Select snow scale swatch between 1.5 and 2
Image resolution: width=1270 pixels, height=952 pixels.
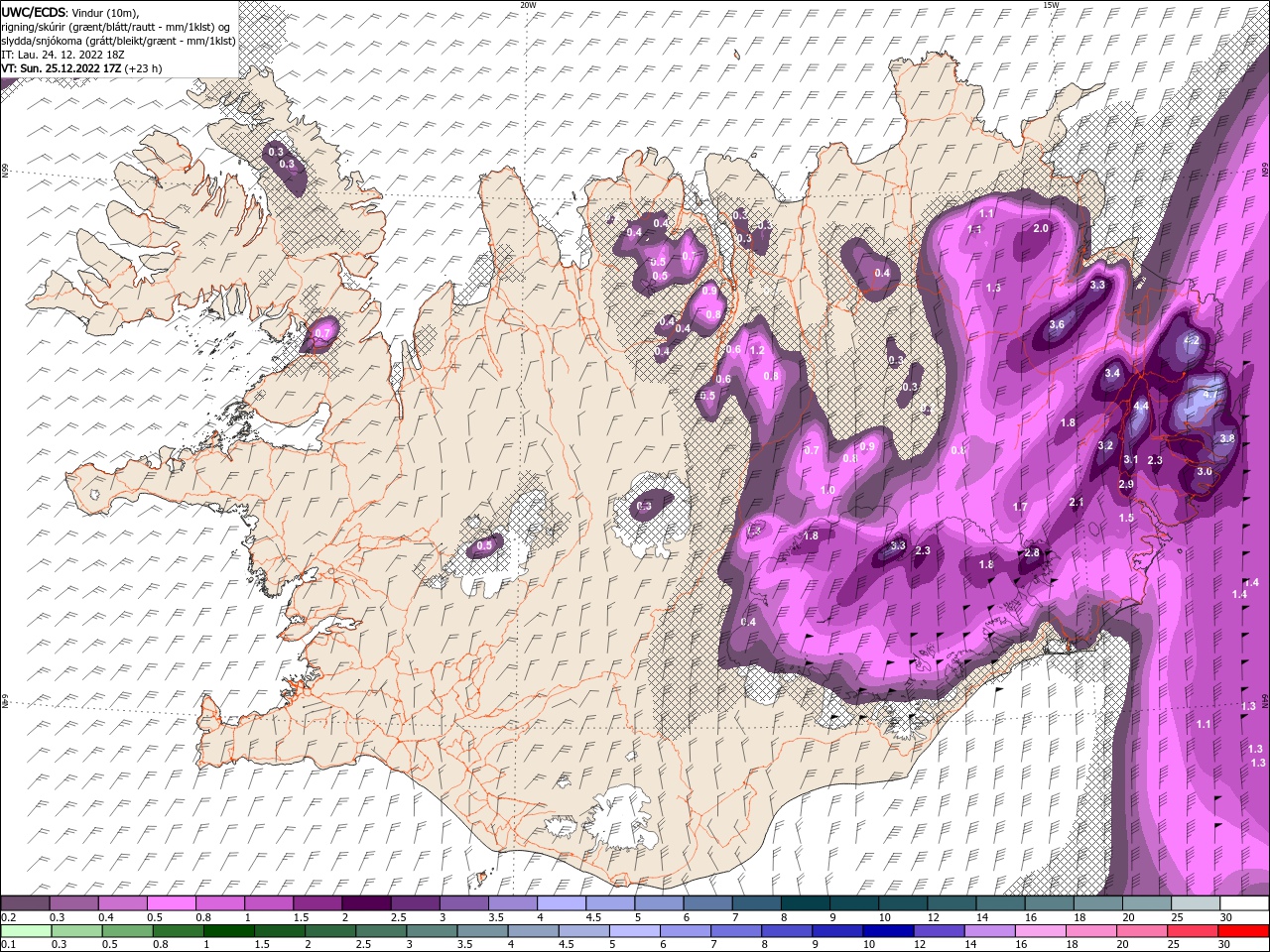pyautogui.click(x=317, y=903)
